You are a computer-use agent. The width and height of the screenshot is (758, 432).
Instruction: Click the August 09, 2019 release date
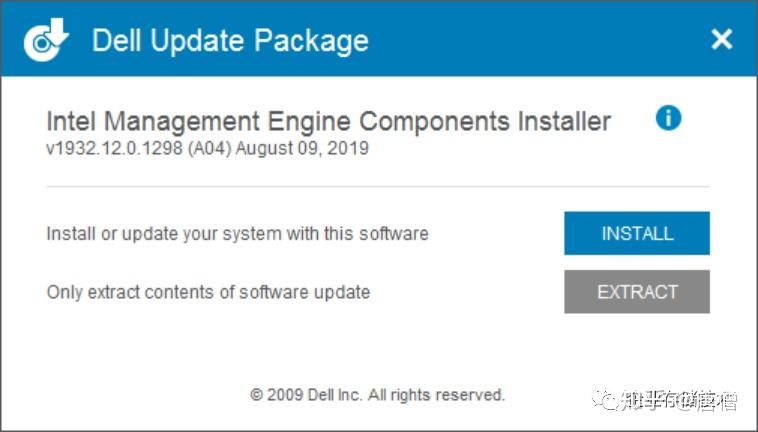[x=302, y=149]
